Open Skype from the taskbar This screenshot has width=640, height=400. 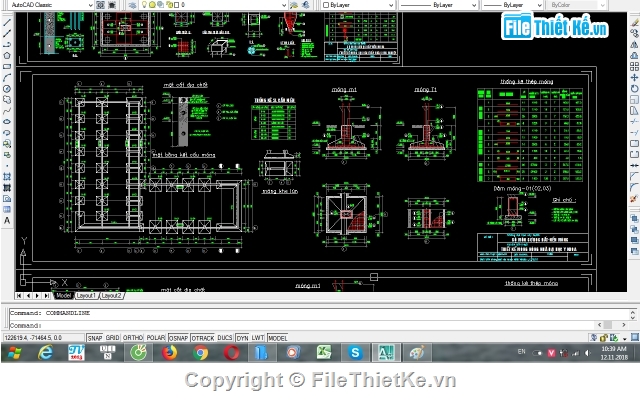355,353
